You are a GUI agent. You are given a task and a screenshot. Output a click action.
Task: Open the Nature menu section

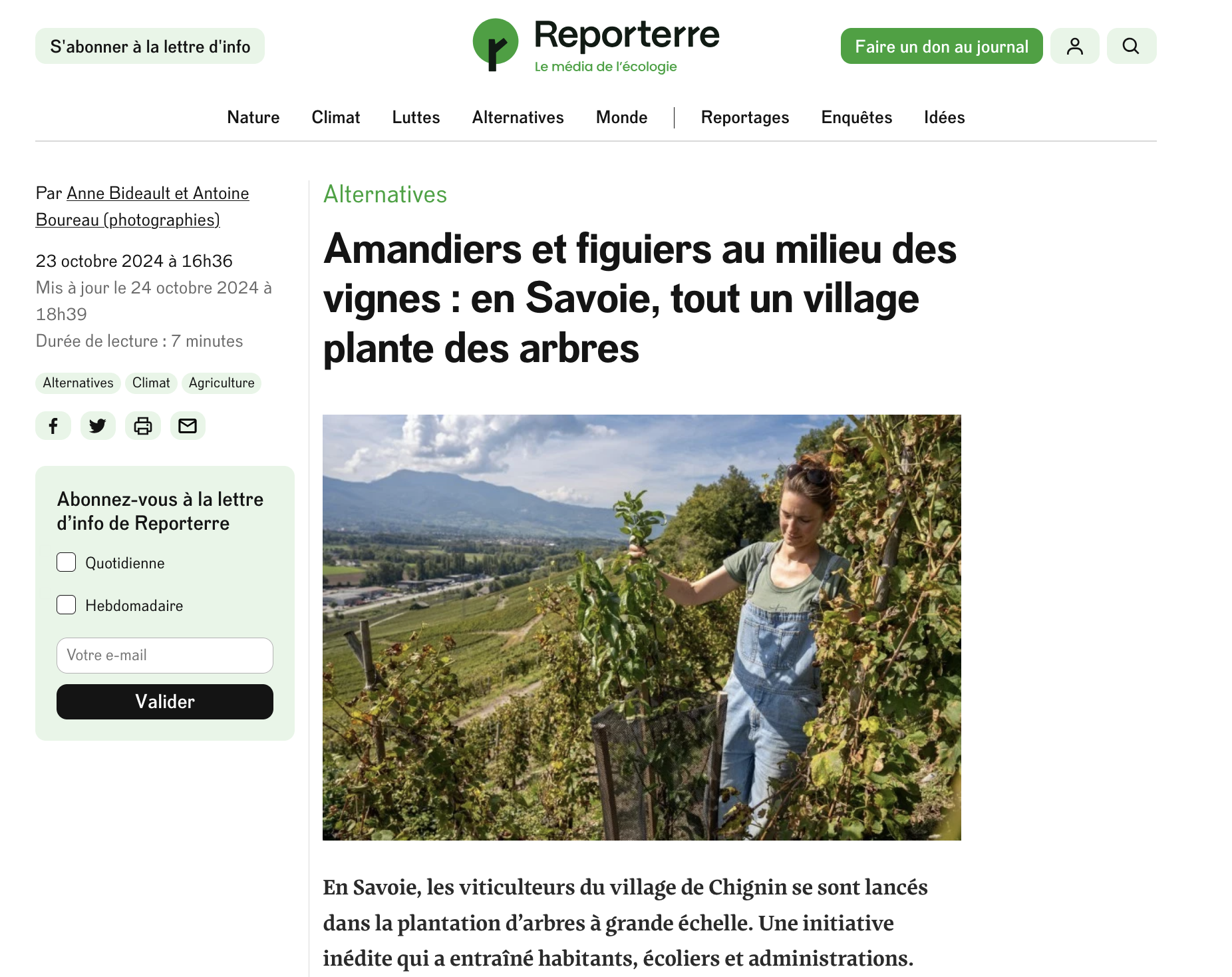click(x=253, y=117)
